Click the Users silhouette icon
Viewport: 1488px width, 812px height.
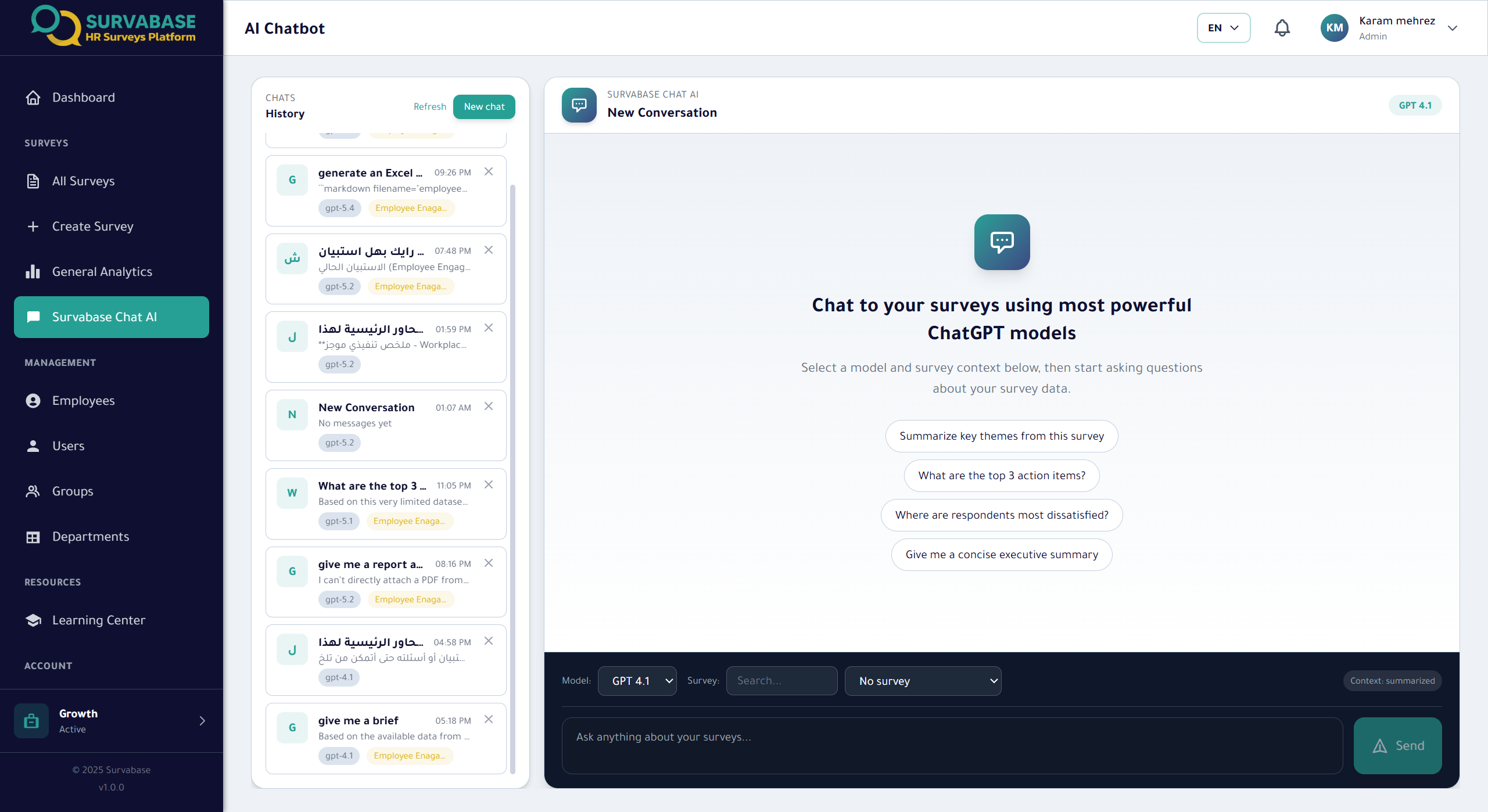coord(33,446)
